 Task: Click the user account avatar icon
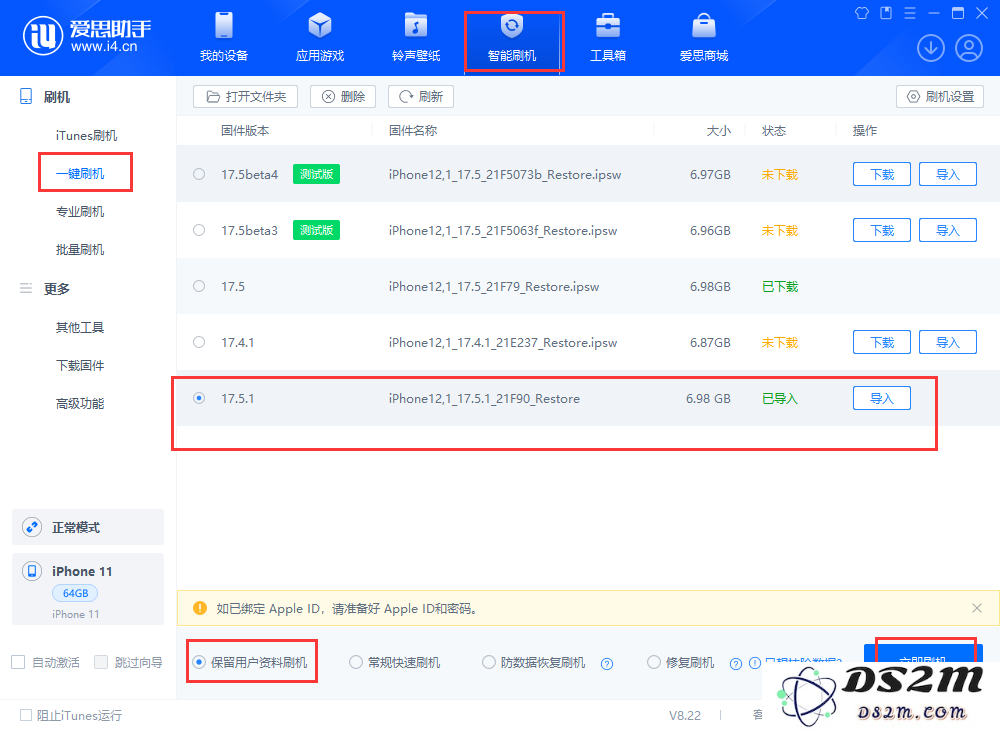pos(969,48)
